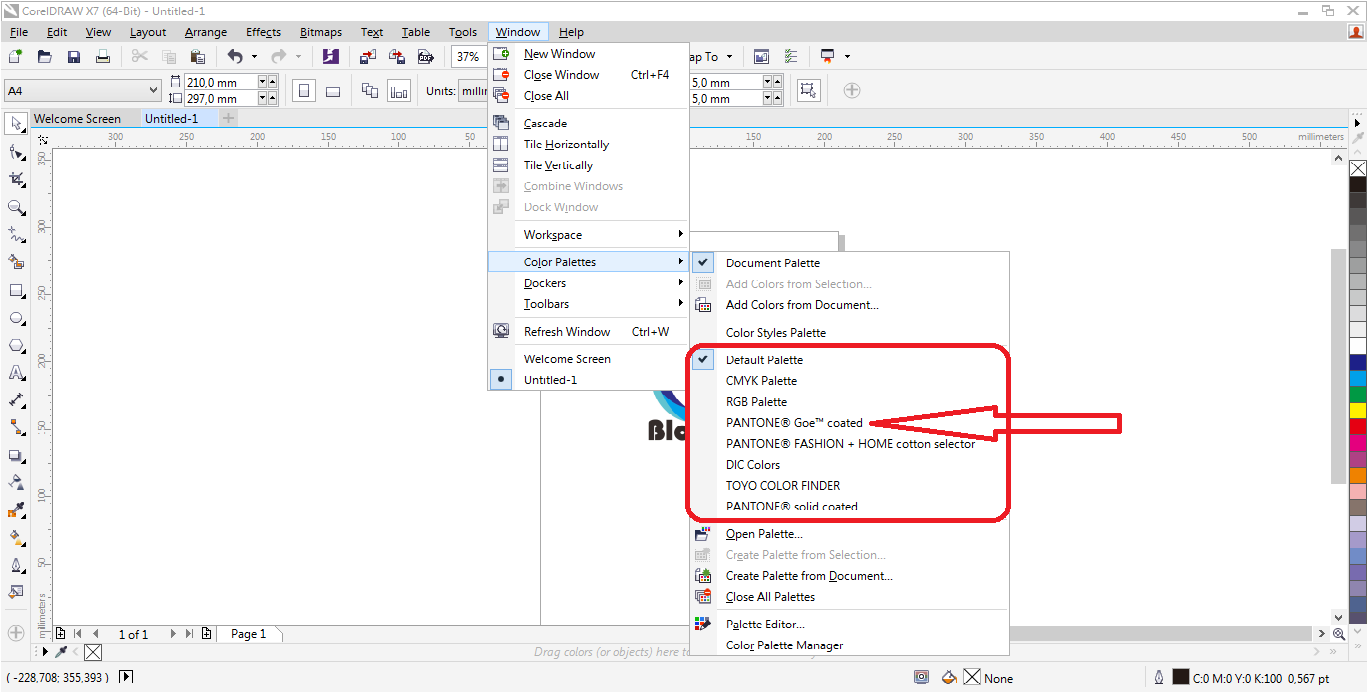The height and width of the screenshot is (692, 1368).
Task: Set page orientation to Portrait
Action: [x=304, y=91]
